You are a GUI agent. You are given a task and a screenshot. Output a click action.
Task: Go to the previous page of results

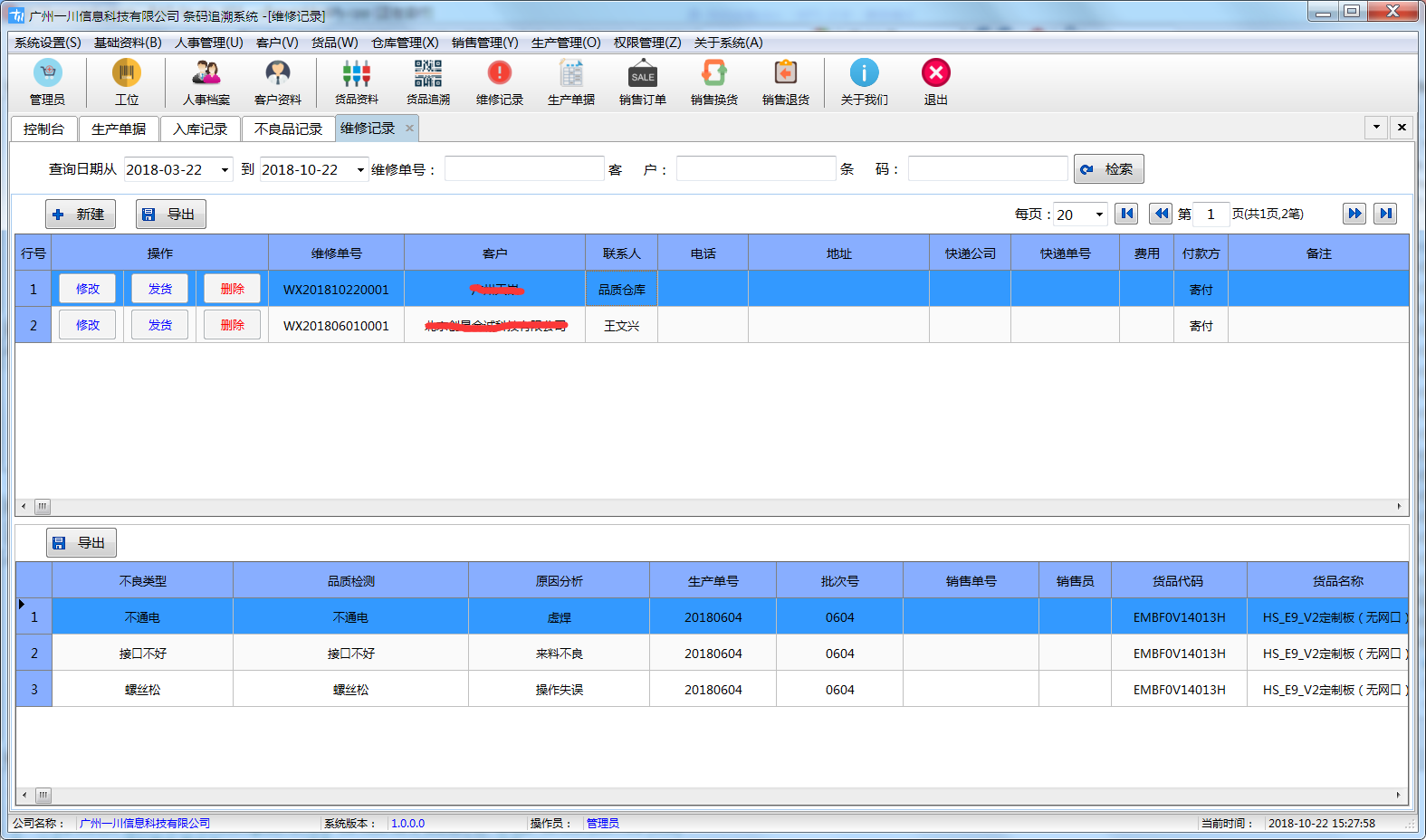1161,214
